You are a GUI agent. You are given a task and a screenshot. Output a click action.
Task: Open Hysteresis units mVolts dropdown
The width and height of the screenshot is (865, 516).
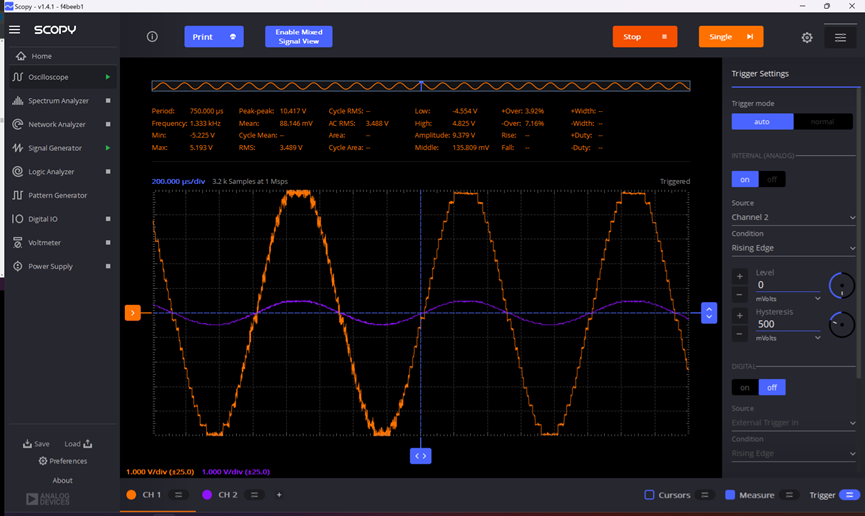(x=788, y=338)
